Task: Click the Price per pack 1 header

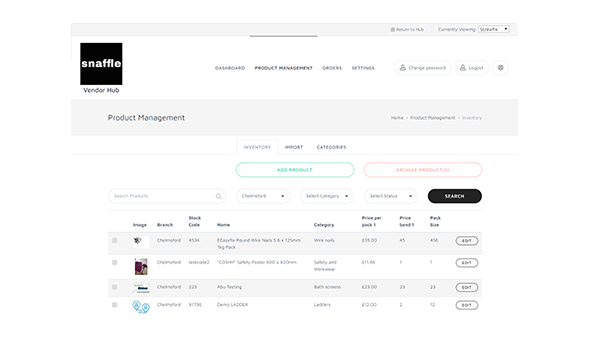Action: (372, 221)
